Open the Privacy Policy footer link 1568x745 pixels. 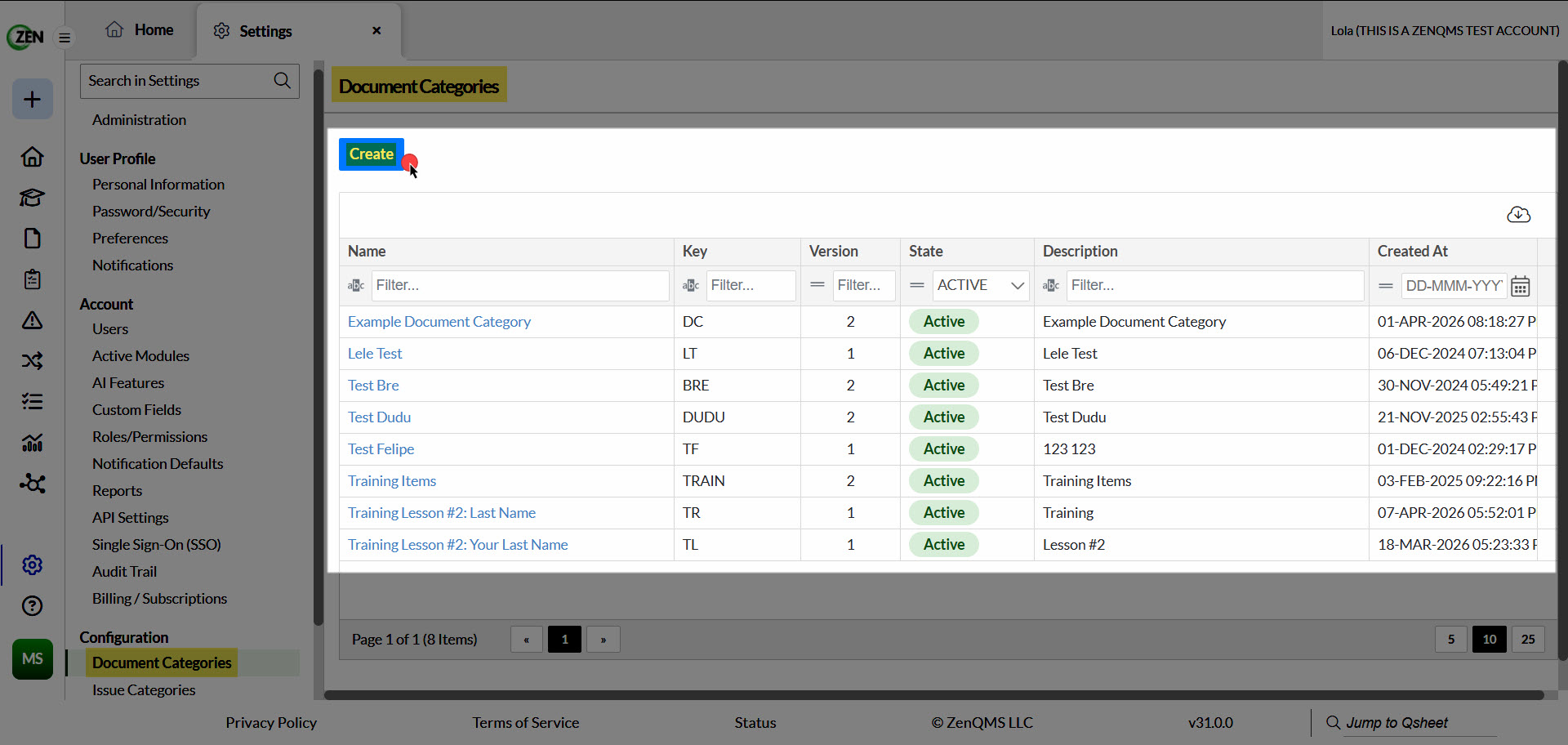271,723
